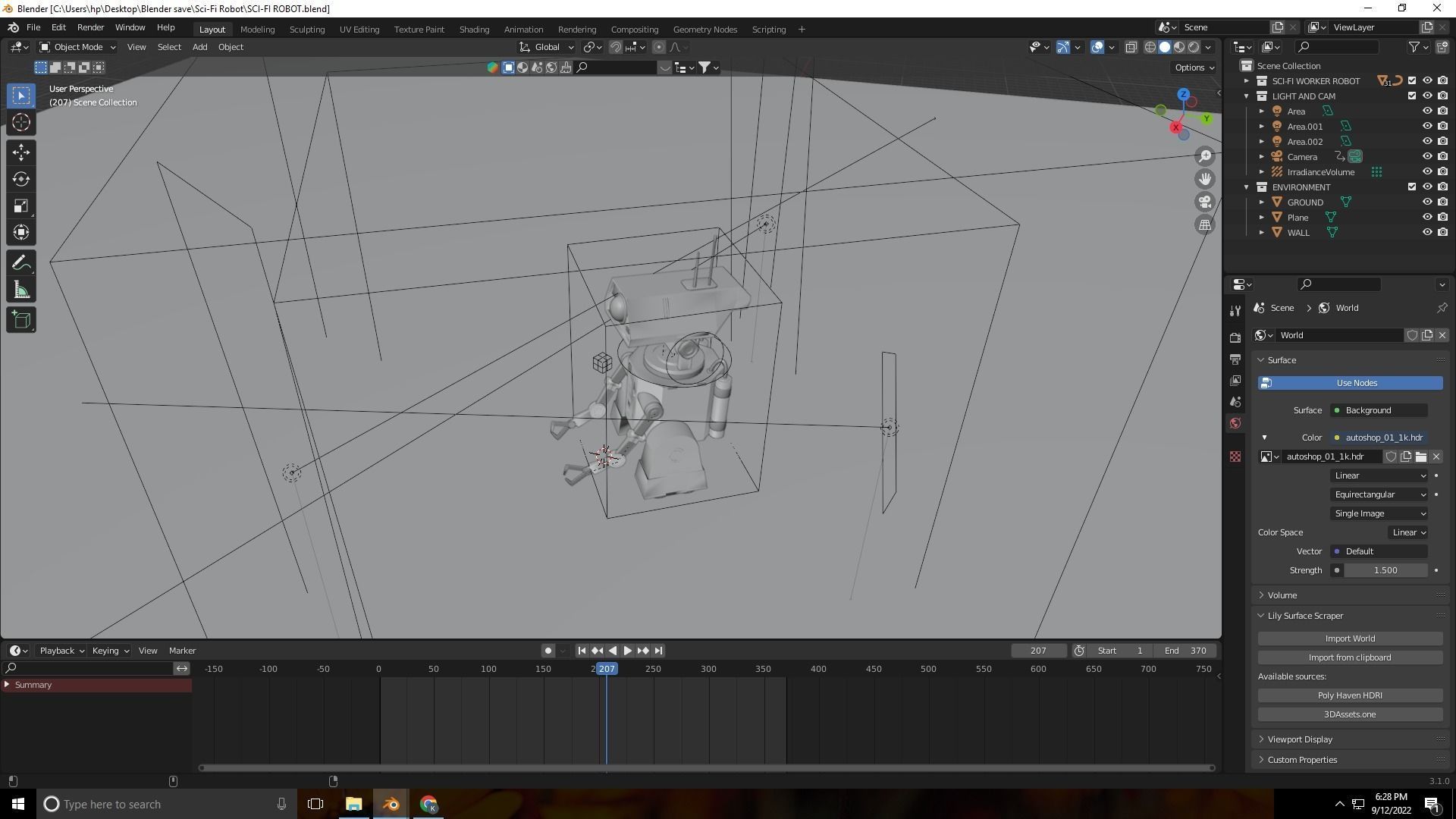Choose the Add Cube tool

(21, 320)
